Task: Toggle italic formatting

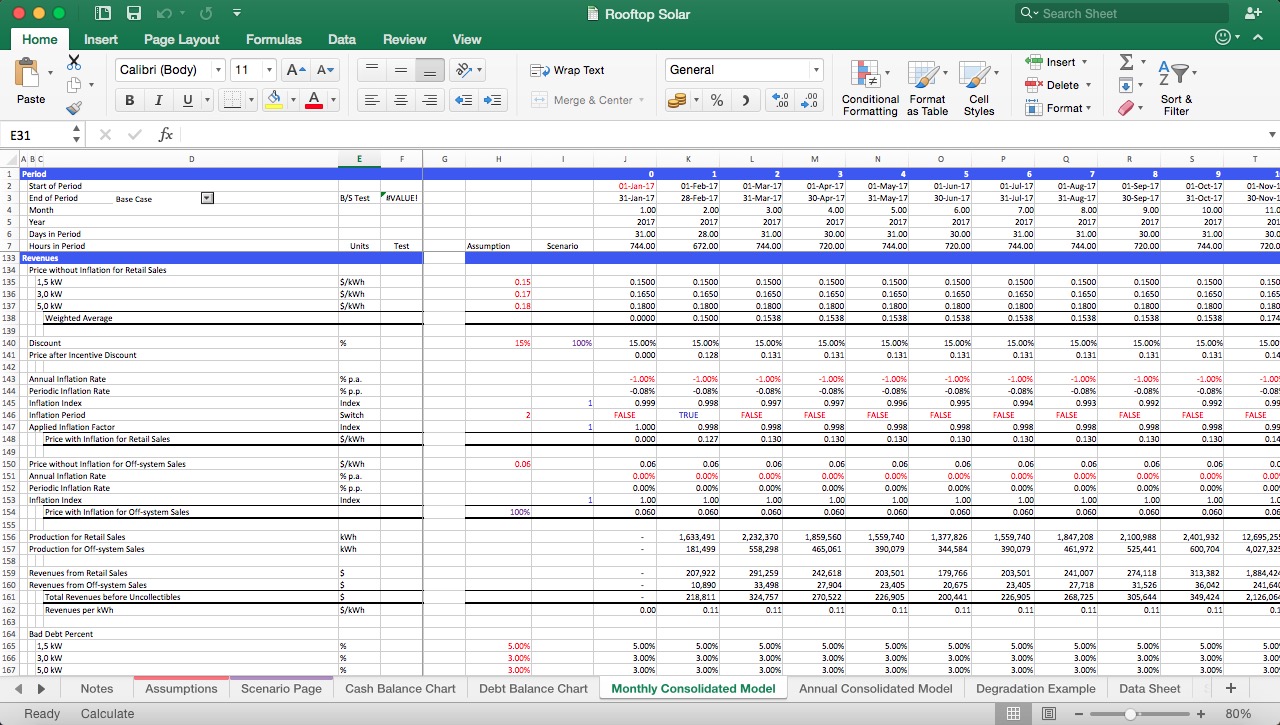Action: (x=157, y=100)
